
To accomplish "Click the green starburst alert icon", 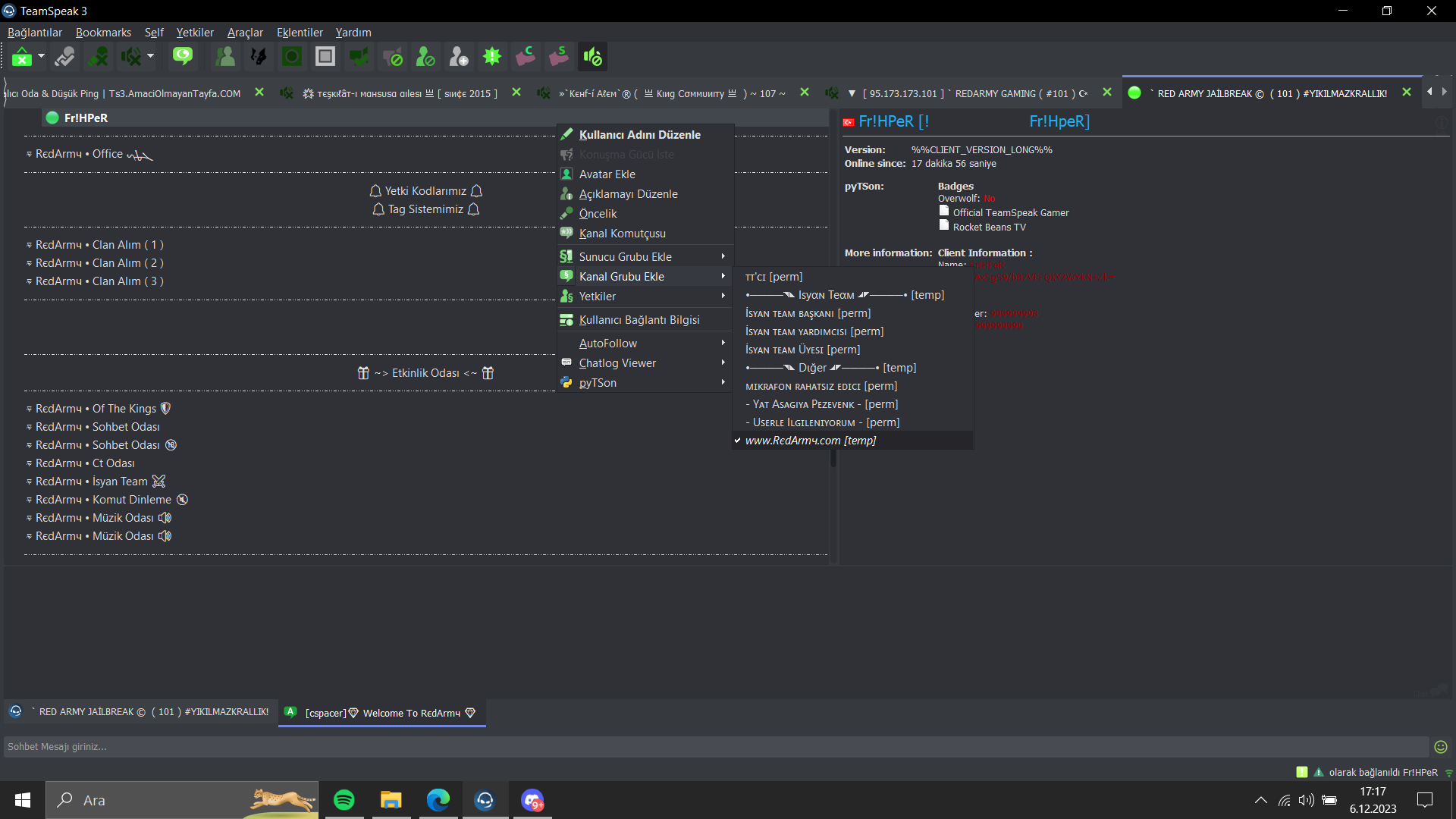I will click(492, 57).
